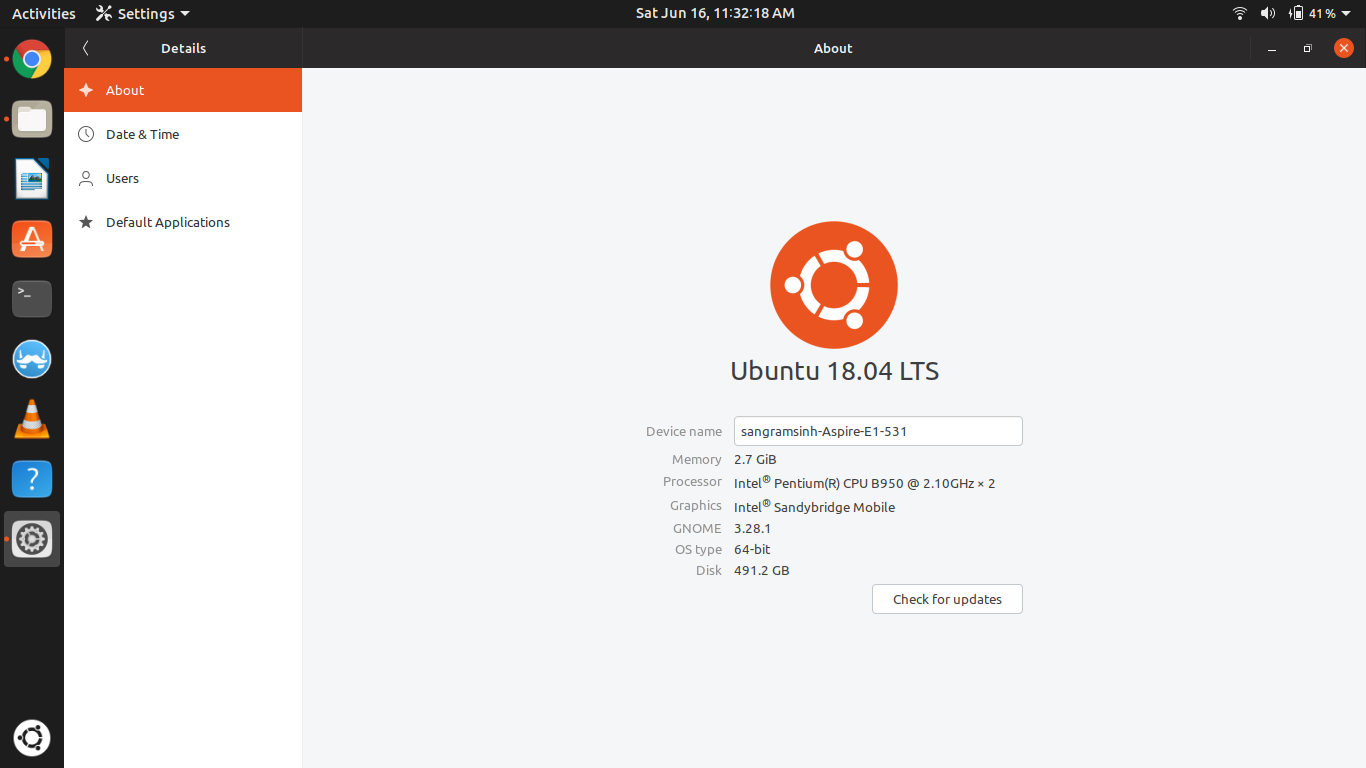Open the Help application from the dock
This screenshot has width=1366, height=768.
32,479
